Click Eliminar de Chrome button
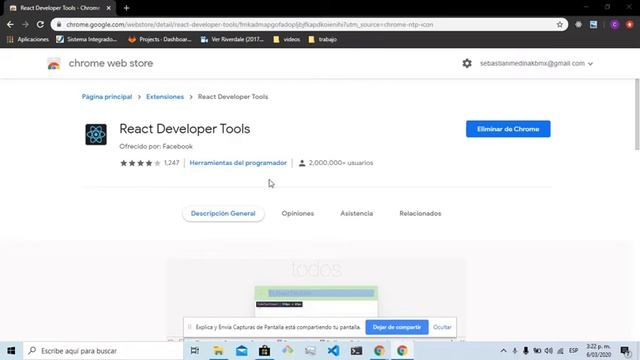 pyautogui.click(x=508, y=129)
